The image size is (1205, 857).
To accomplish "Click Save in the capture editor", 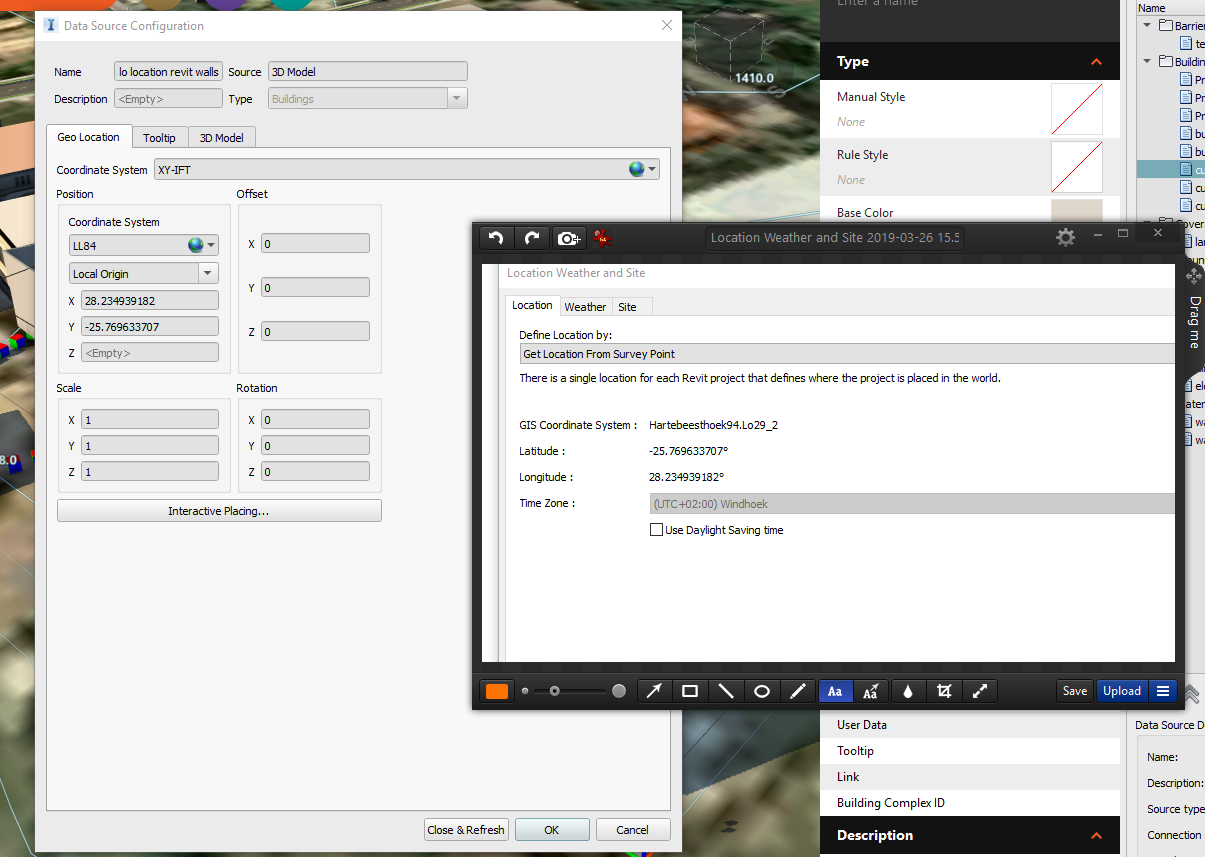I will (1075, 691).
